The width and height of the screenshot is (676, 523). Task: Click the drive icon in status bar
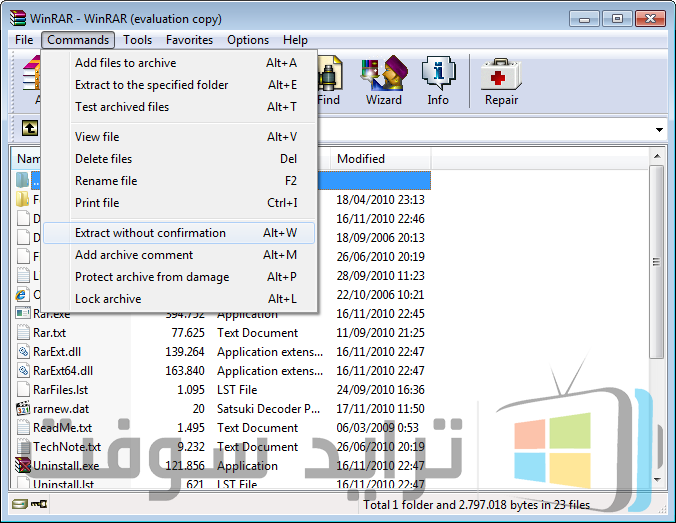[x=19, y=504]
